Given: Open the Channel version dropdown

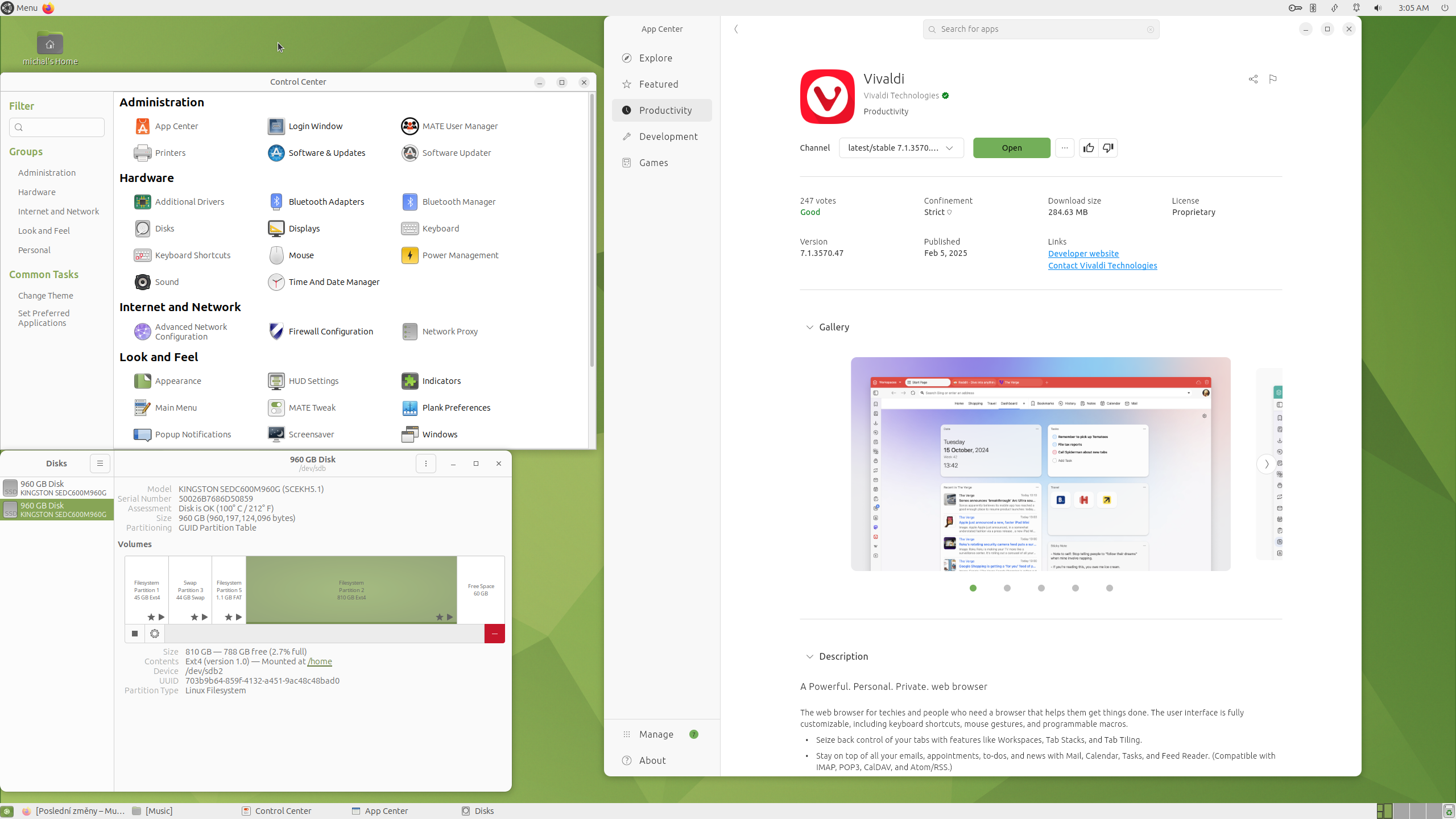Looking at the screenshot, I should tap(901, 148).
